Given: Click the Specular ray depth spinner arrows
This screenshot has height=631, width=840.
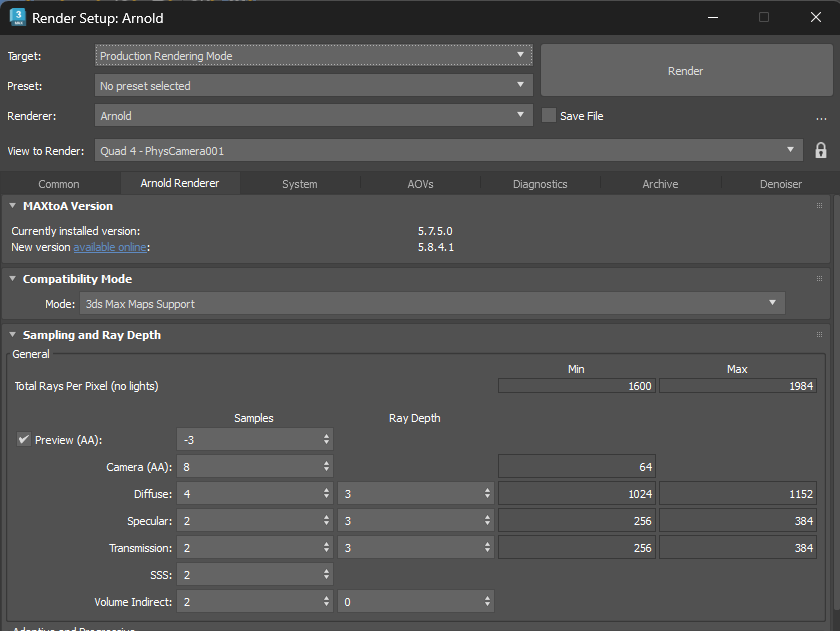Looking at the screenshot, I should coord(487,521).
